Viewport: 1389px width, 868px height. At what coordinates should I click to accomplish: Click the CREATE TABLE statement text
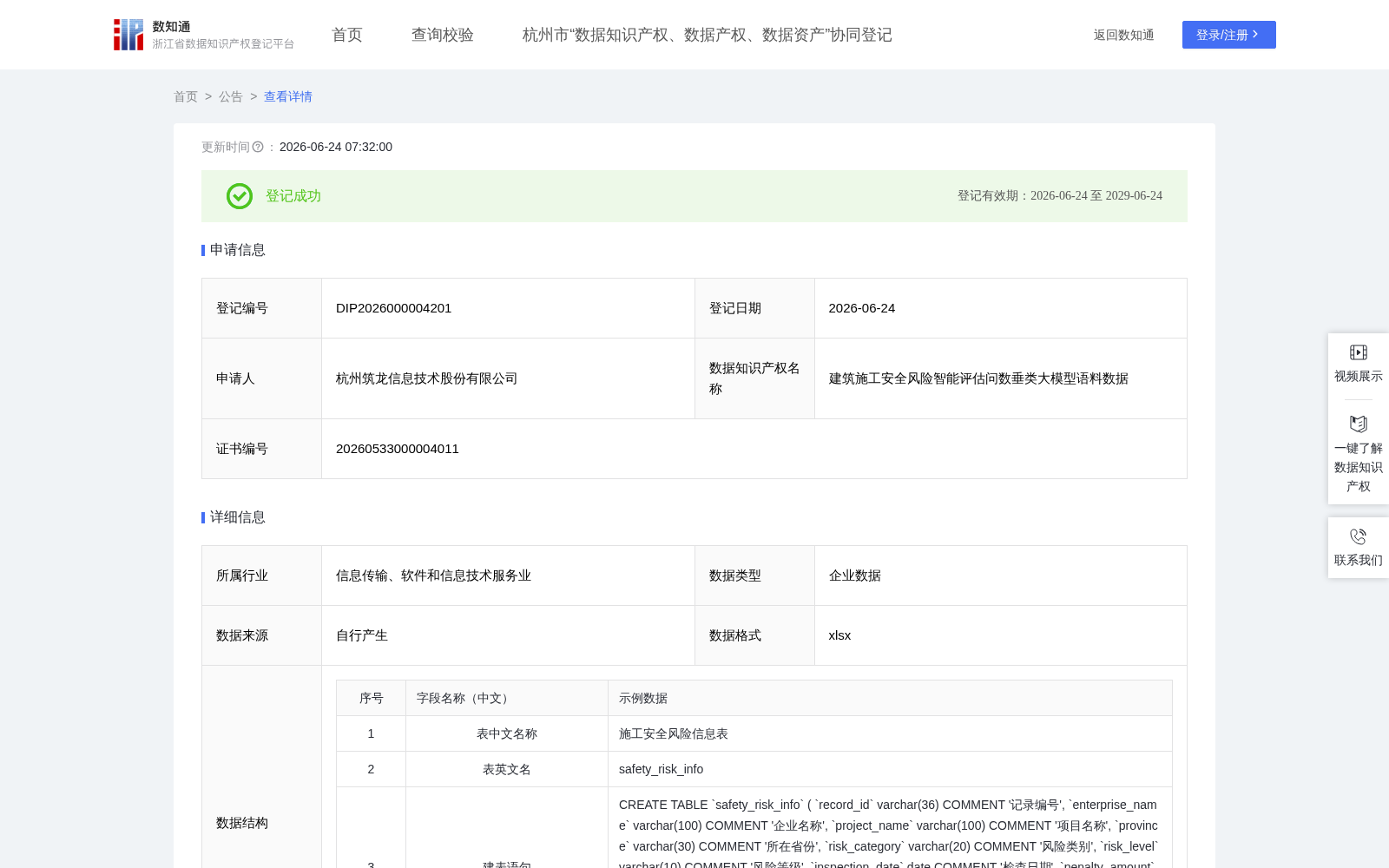[888, 835]
